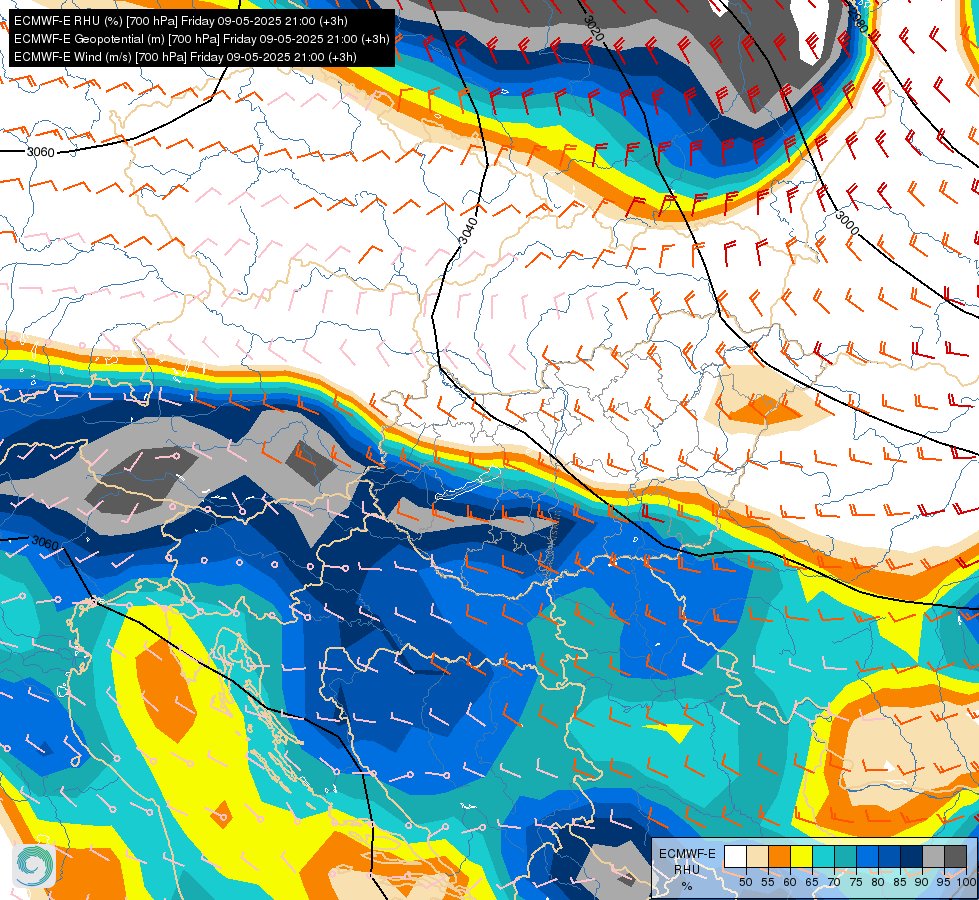Click the legend tick value 50
Viewport: 979px width, 900px height.
[x=745, y=882]
